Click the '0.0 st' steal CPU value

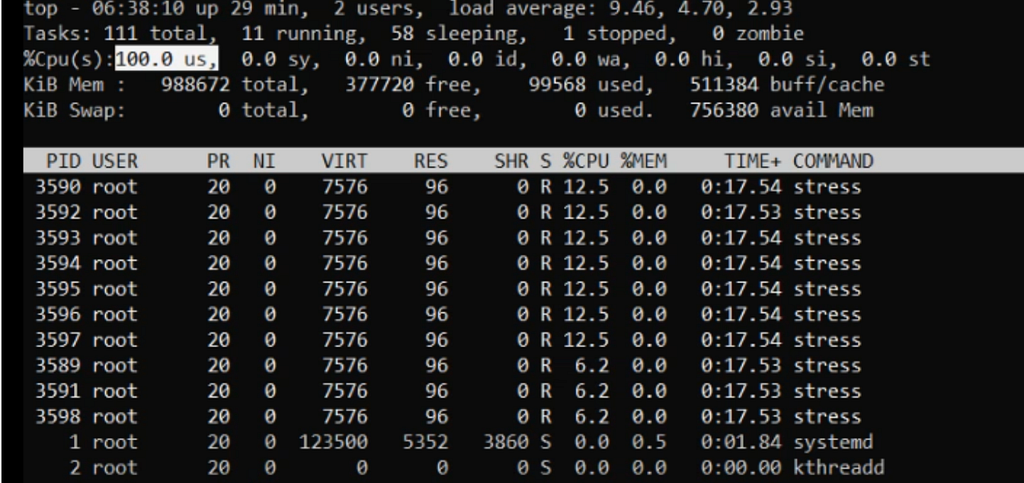895,59
